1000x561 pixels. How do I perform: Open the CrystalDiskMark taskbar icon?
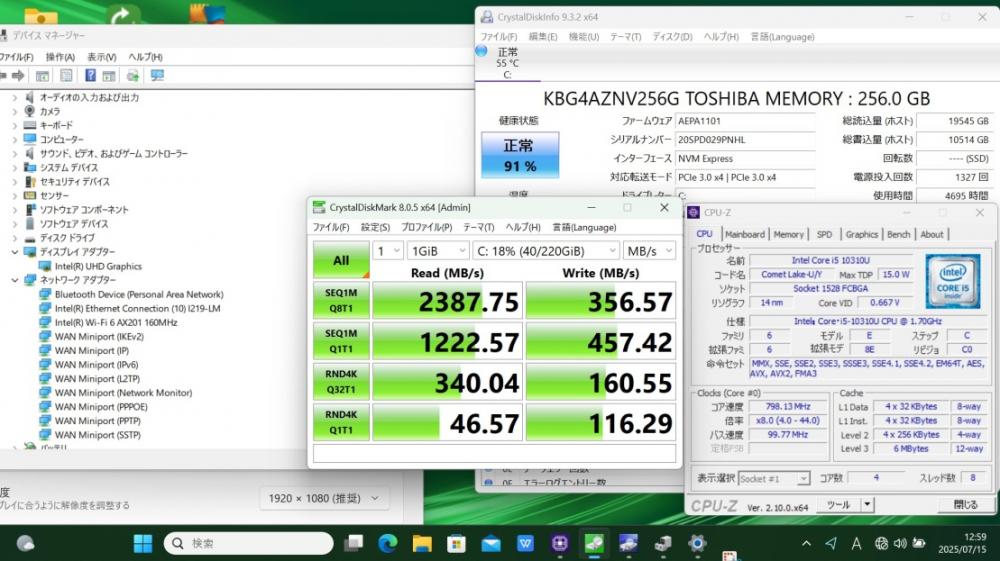pyautogui.click(x=594, y=543)
